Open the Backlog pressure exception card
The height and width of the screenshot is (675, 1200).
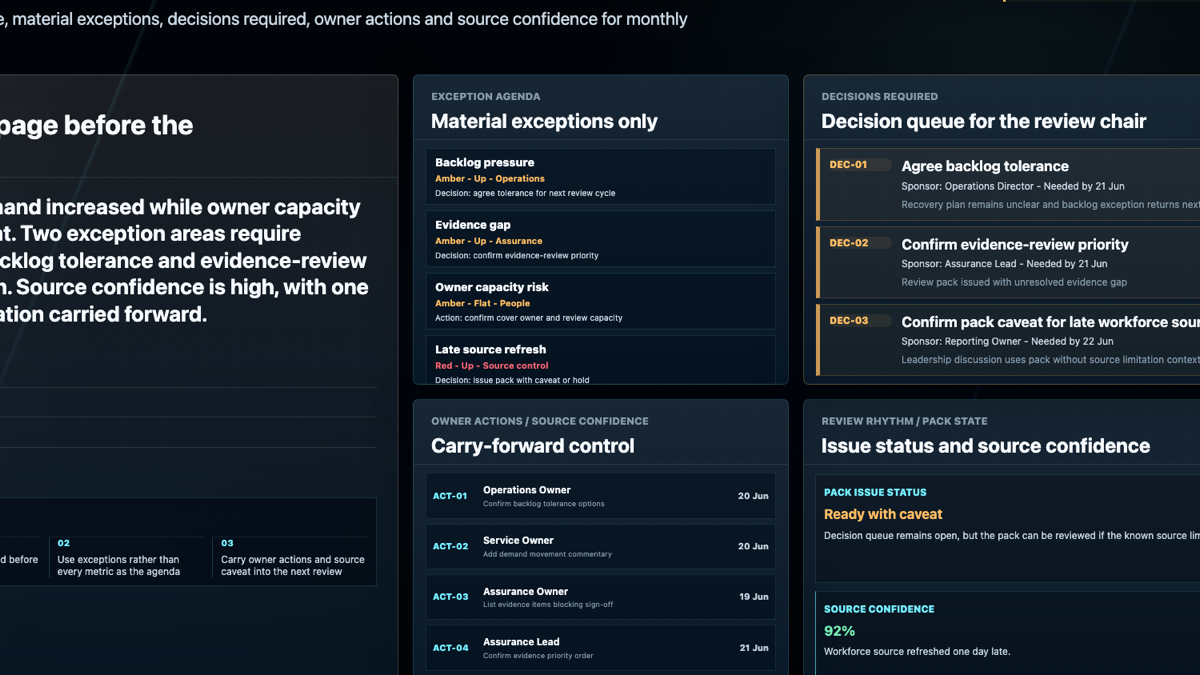point(600,177)
